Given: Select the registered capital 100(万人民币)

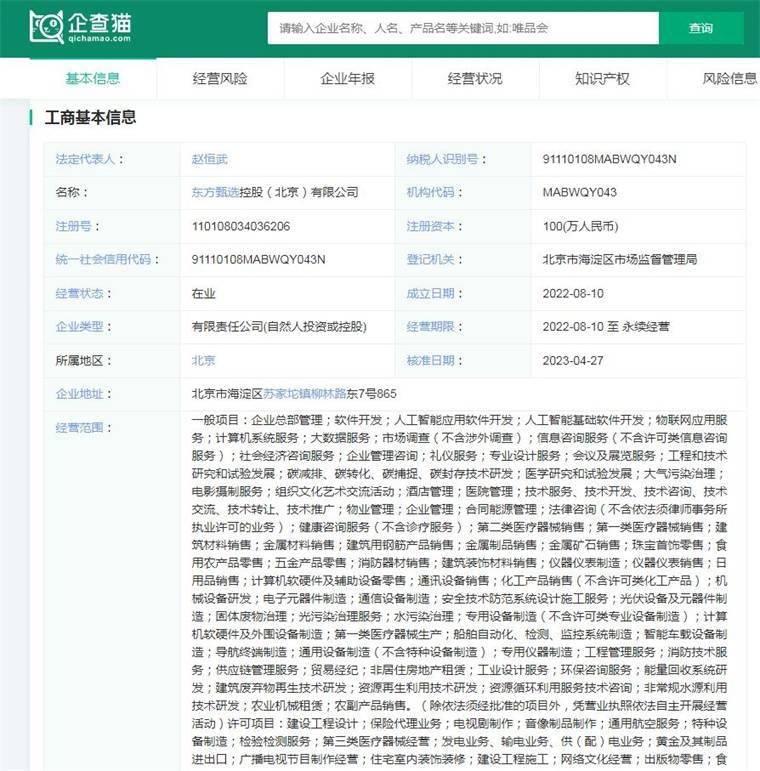Looking at the screenshot, I should pos(581,226).
